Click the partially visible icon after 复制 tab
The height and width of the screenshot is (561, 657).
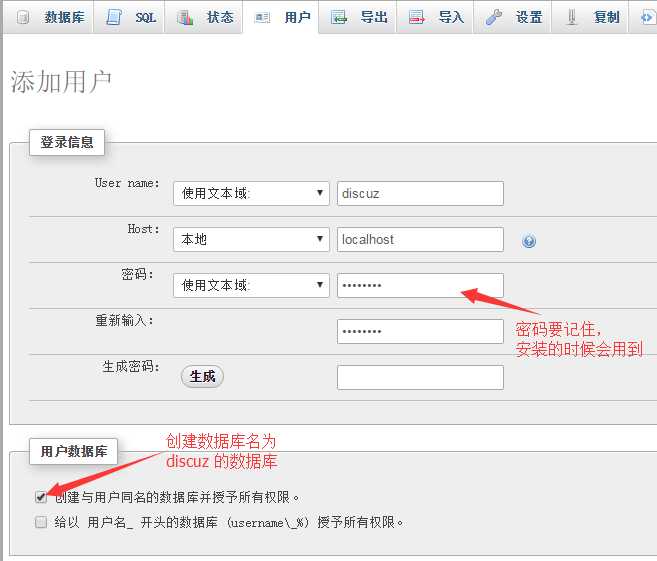click(648, 18)
